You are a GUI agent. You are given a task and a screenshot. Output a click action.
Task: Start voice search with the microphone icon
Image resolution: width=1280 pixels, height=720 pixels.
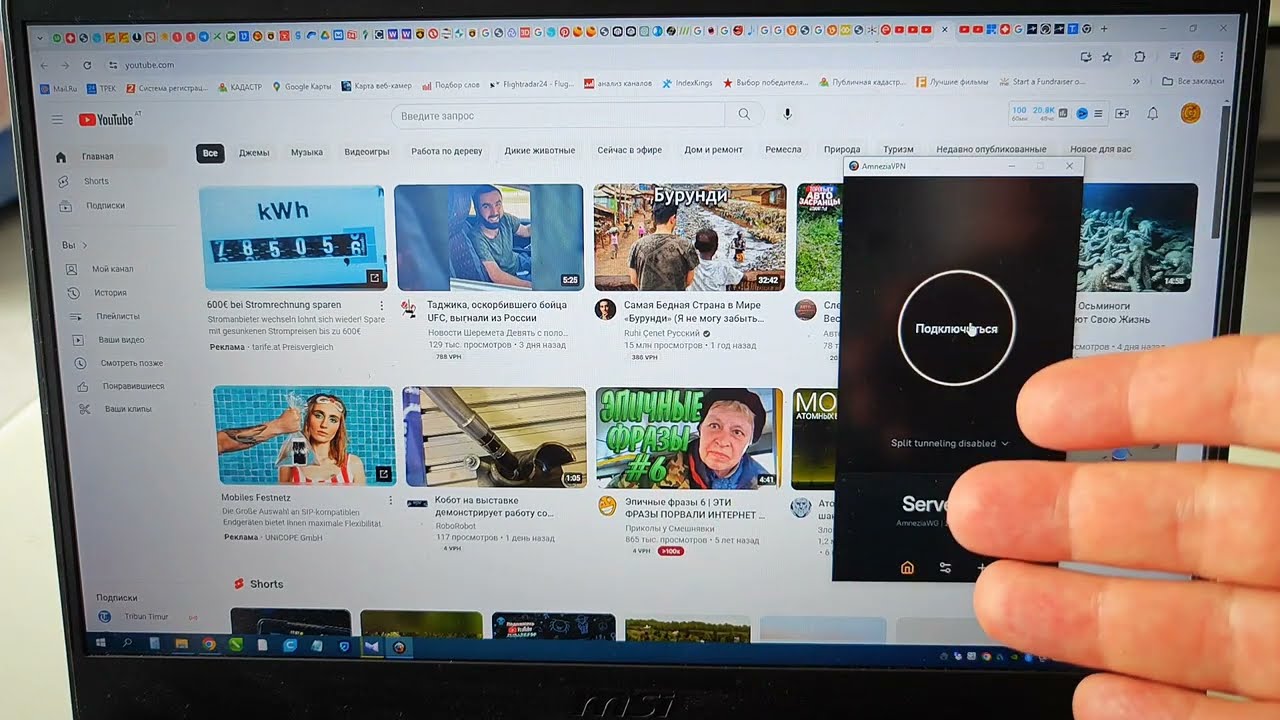[787, 115]
